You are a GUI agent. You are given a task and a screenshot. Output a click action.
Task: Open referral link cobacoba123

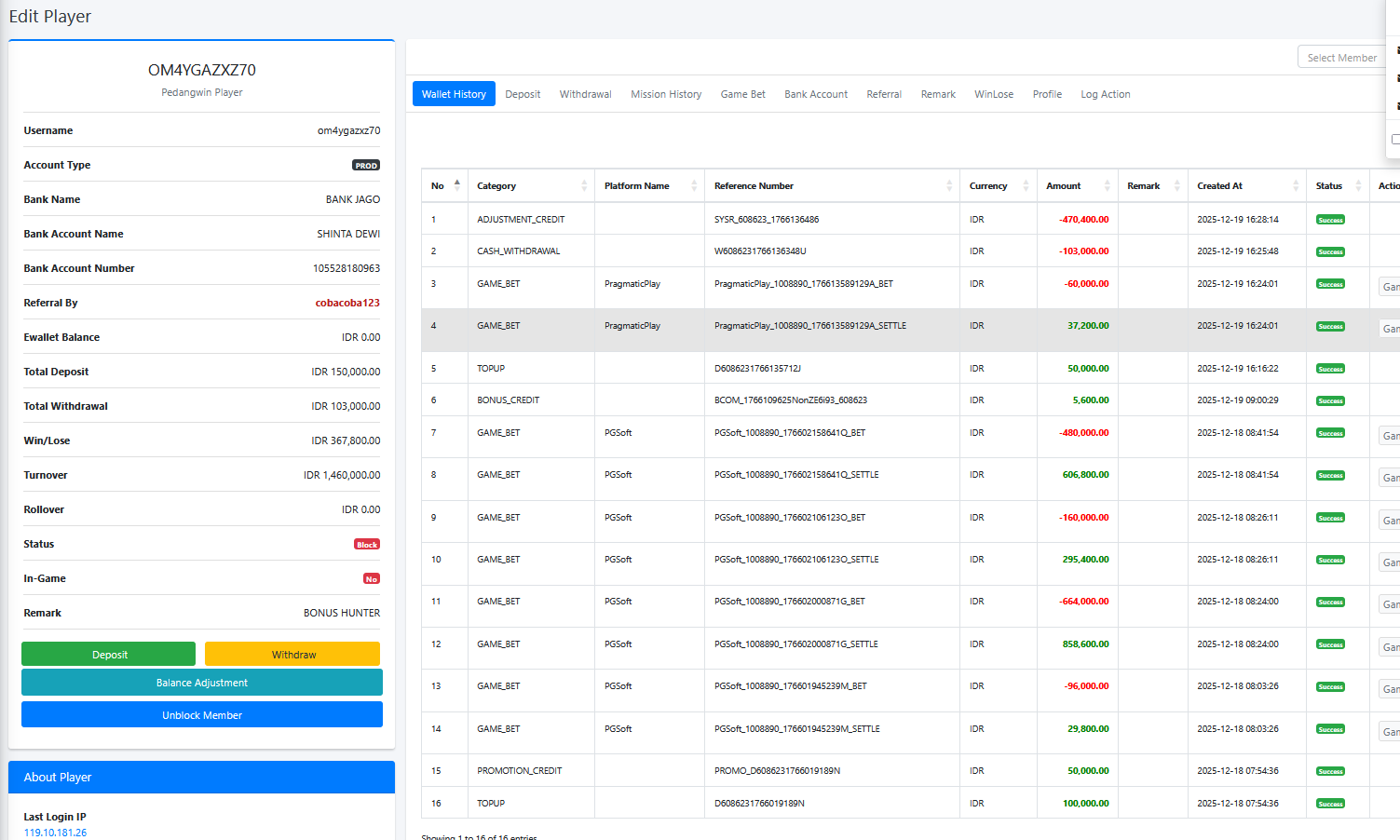347,303
